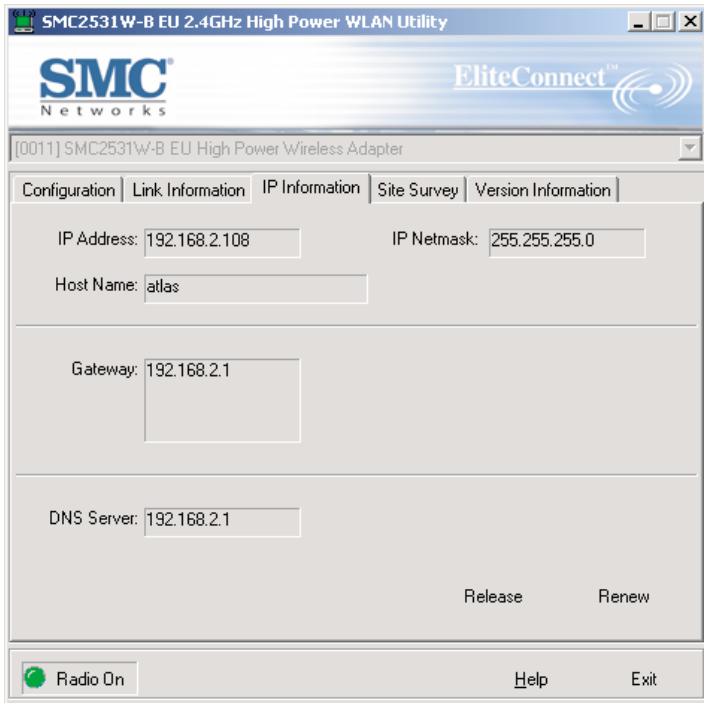709x704 pixels.
Task: Click the "IP Netmask:" label
Action: click(x=435, y=239)
